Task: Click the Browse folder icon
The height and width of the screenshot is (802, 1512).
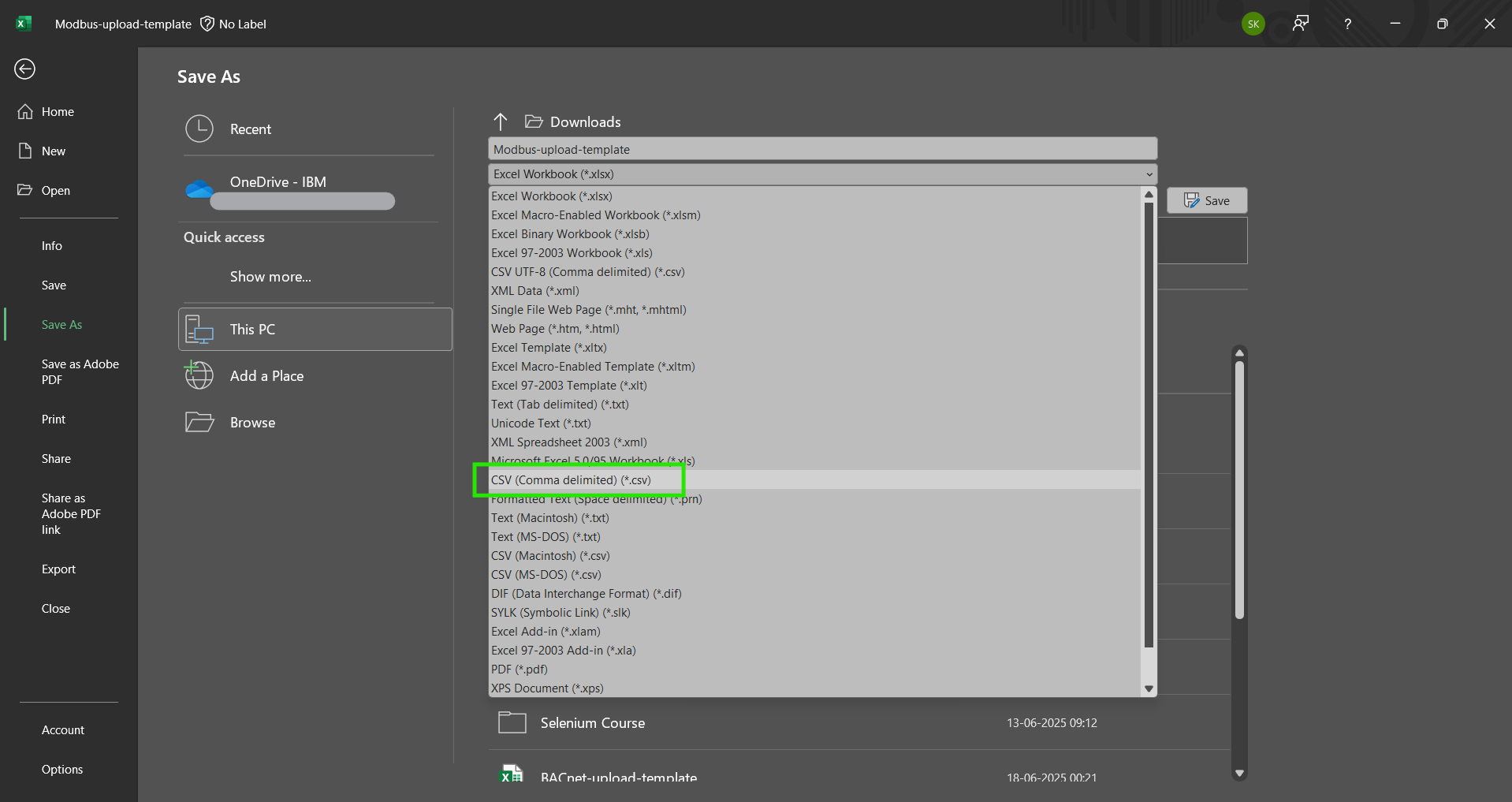Action: pyautogui.click(x=199, y=422)
